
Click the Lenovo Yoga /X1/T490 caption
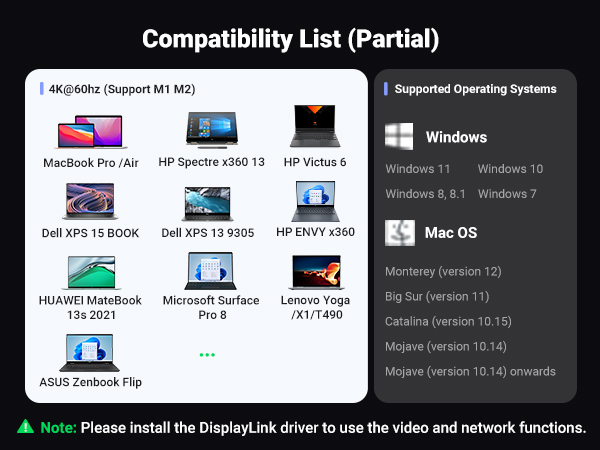pos(315,307)
